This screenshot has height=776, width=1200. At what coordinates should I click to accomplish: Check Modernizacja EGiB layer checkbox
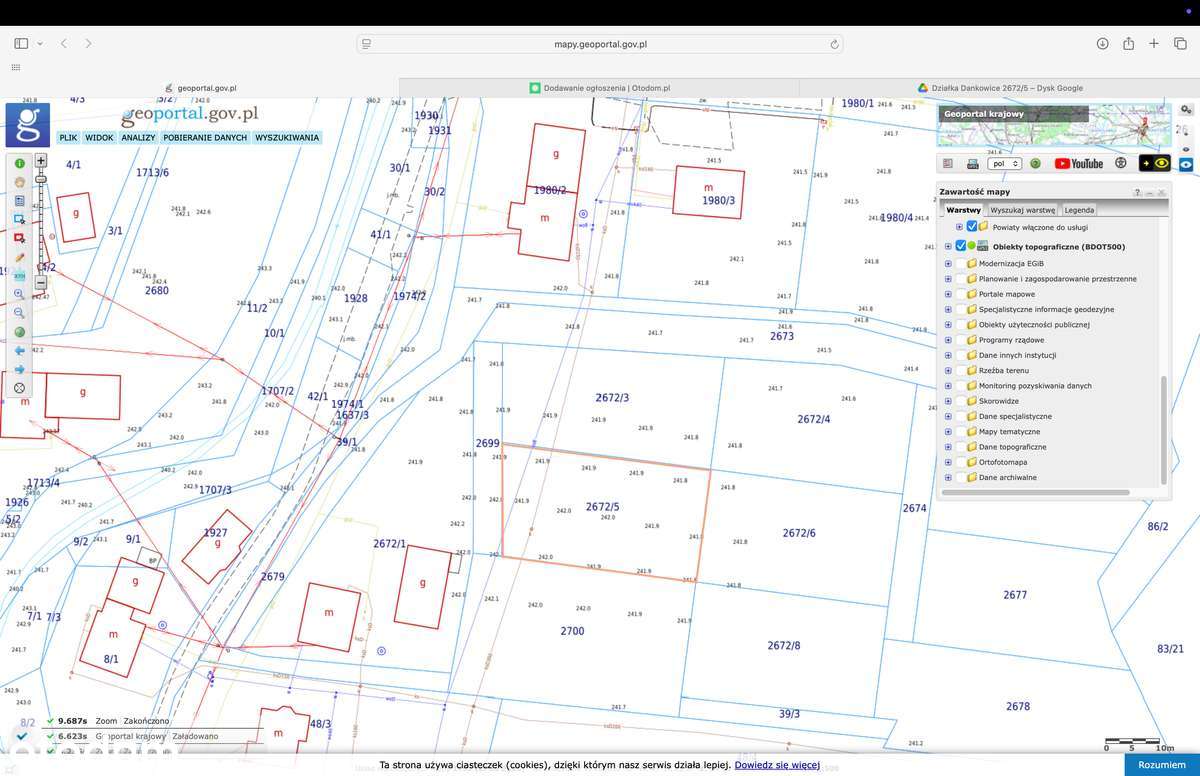point(961,263)
